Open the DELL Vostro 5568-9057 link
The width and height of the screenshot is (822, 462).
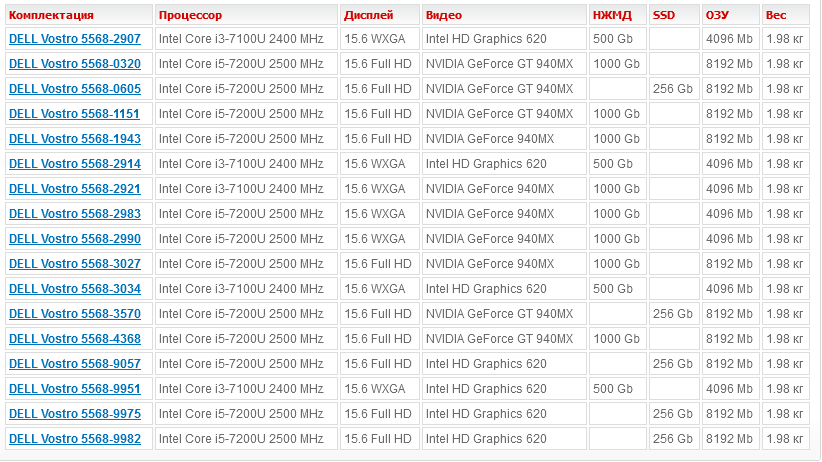pos(75,364)
